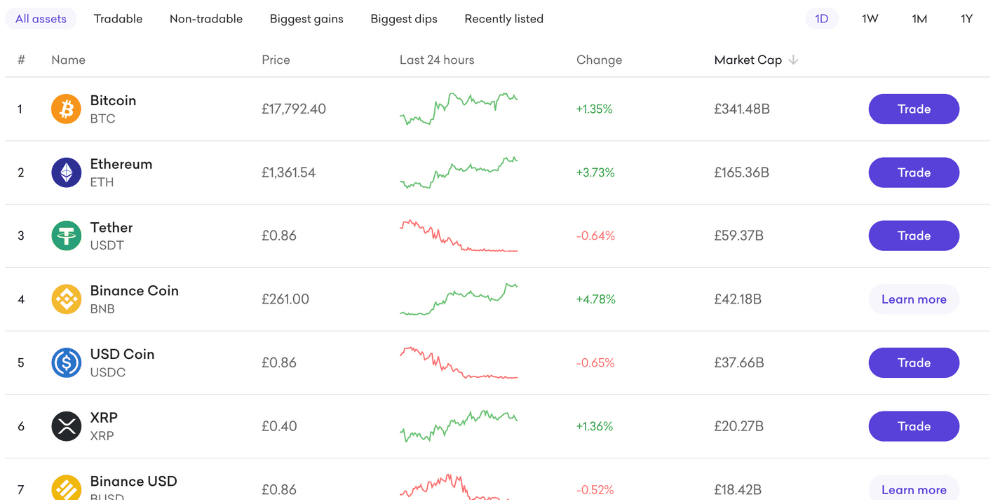This screenshot has width=1000, height=500.
Task: Select the 1D time range
Action: point(821,19)
